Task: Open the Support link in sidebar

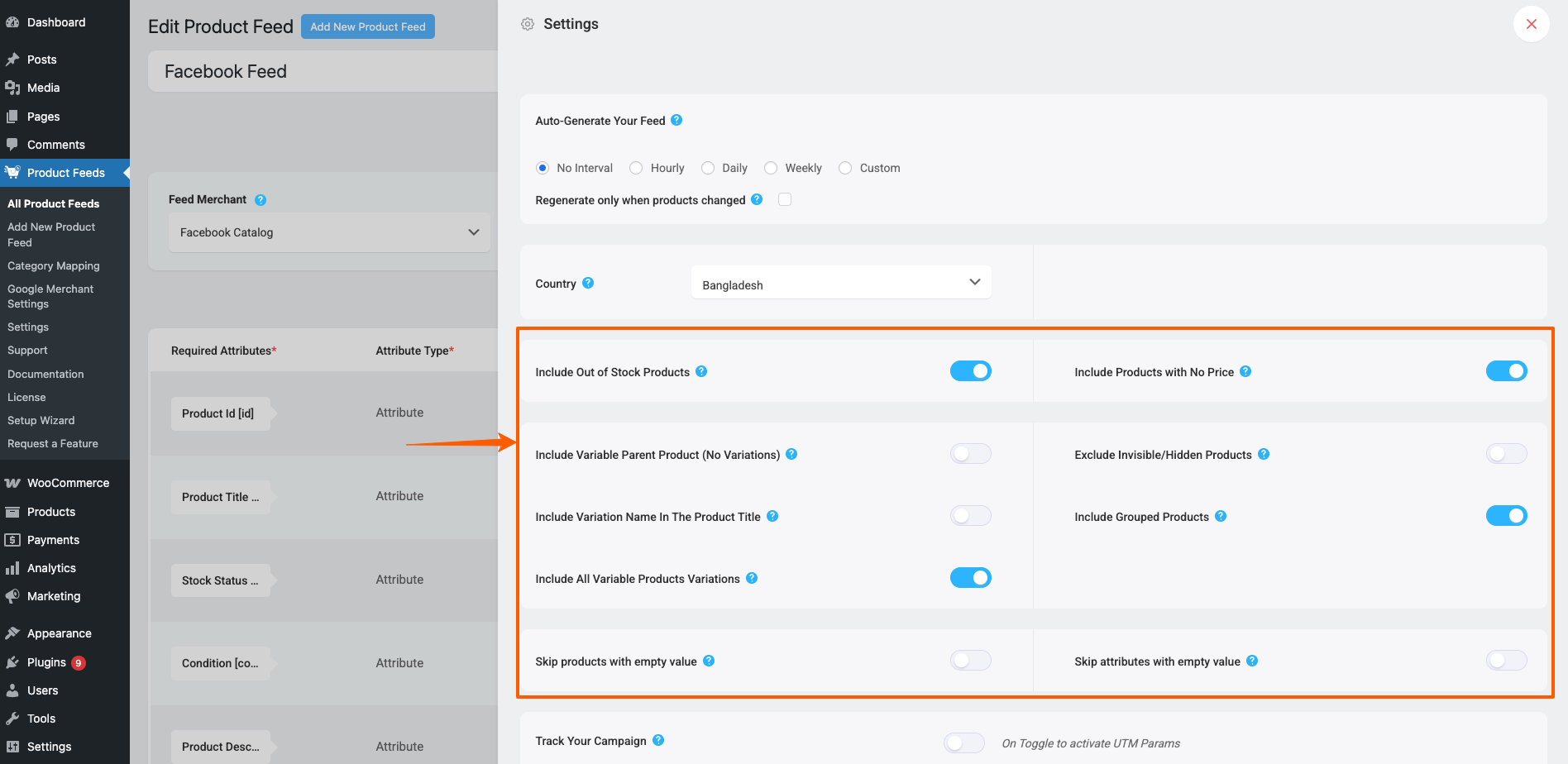Action: (27, 351)
